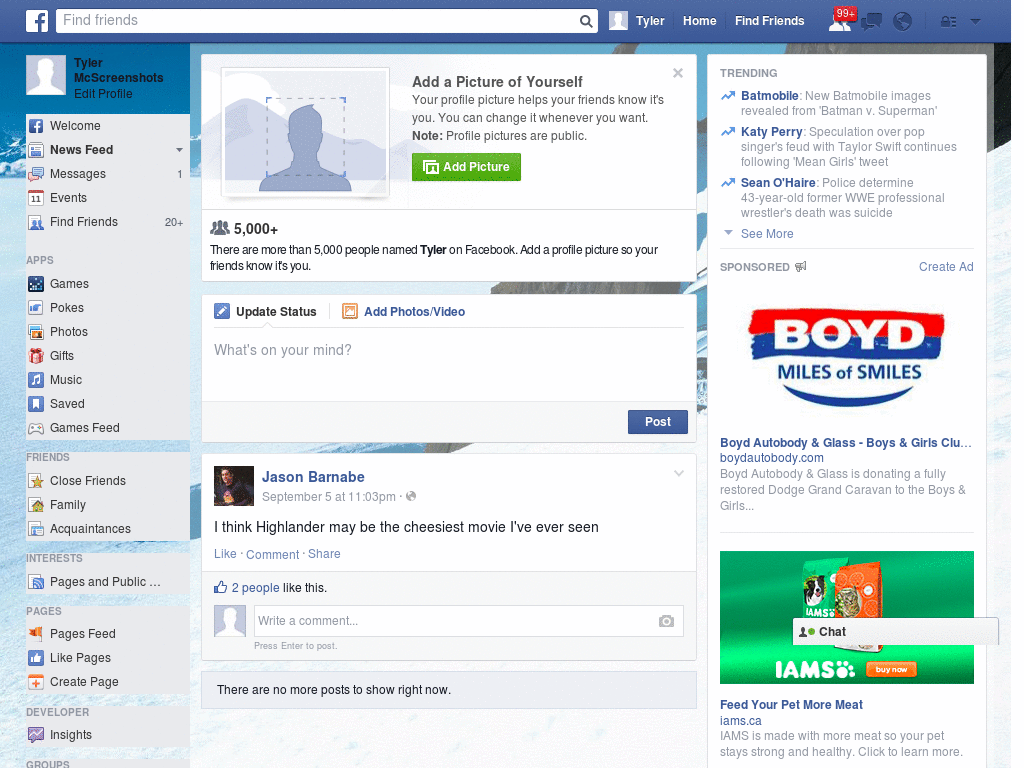Click the profile picture placeholder in sidebar

point(46,75)
